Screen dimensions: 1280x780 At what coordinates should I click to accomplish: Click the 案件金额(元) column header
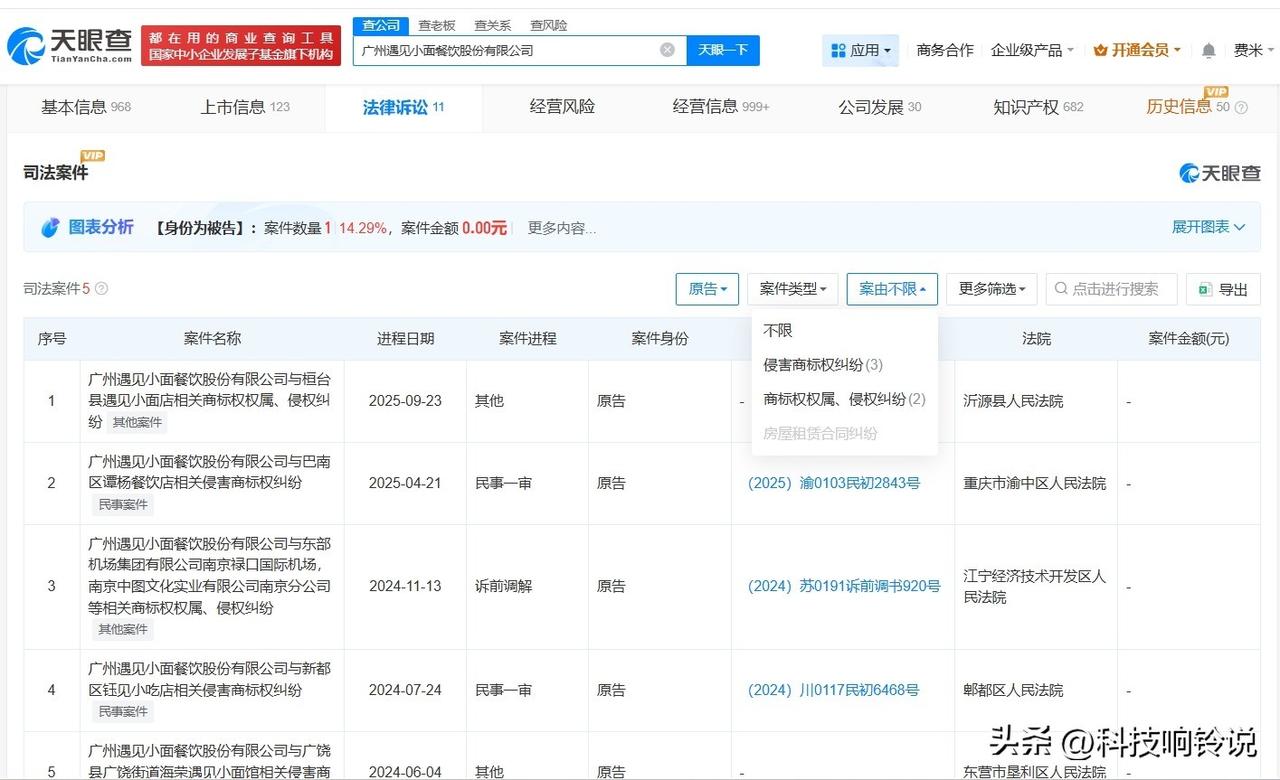[1189, 339]
